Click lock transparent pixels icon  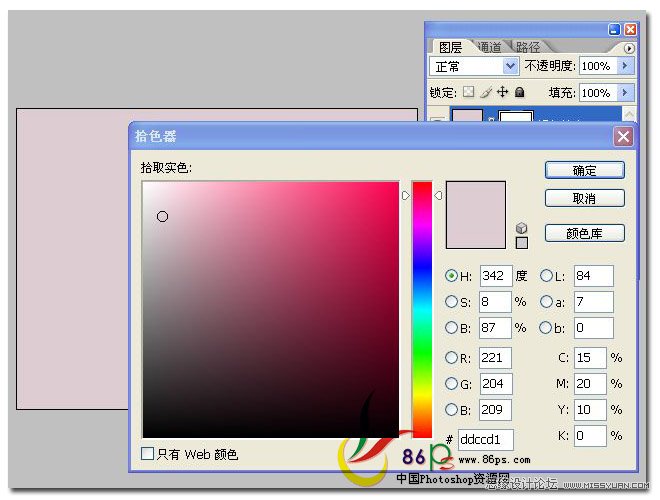tap(468, 92)
